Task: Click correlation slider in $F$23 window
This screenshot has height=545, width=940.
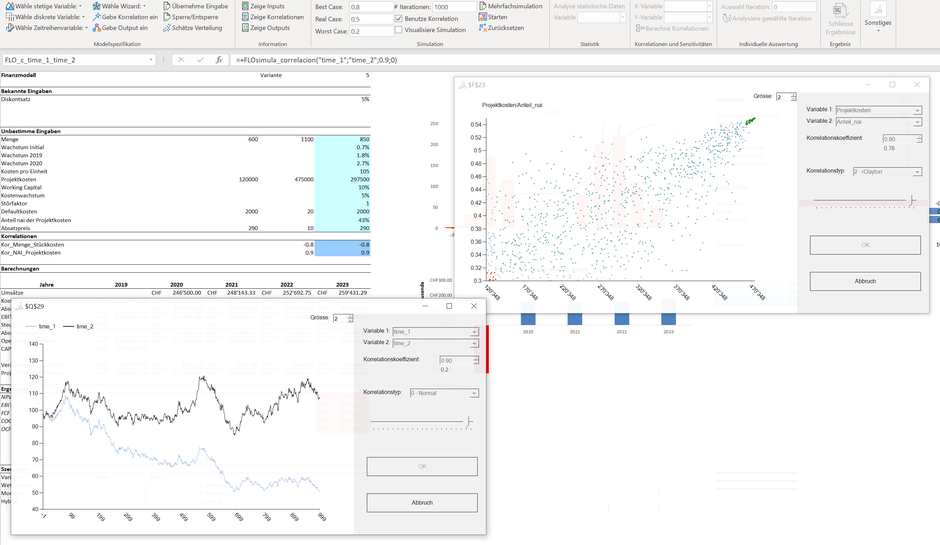Action: [x=865, y=201]
